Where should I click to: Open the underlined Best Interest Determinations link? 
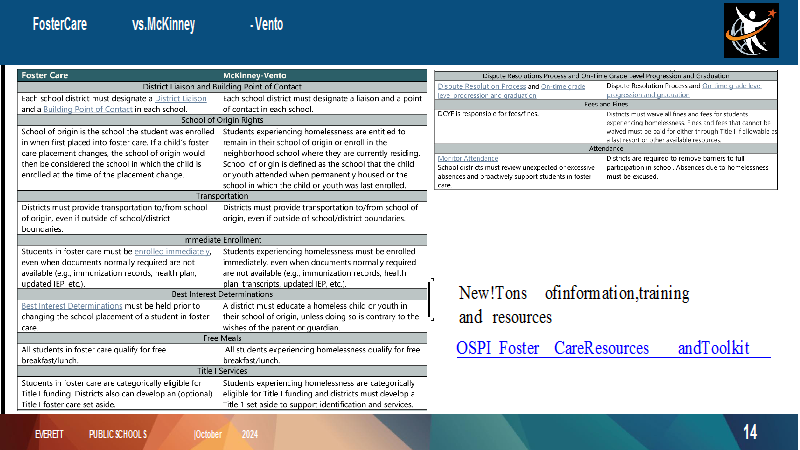coord(71,306)
